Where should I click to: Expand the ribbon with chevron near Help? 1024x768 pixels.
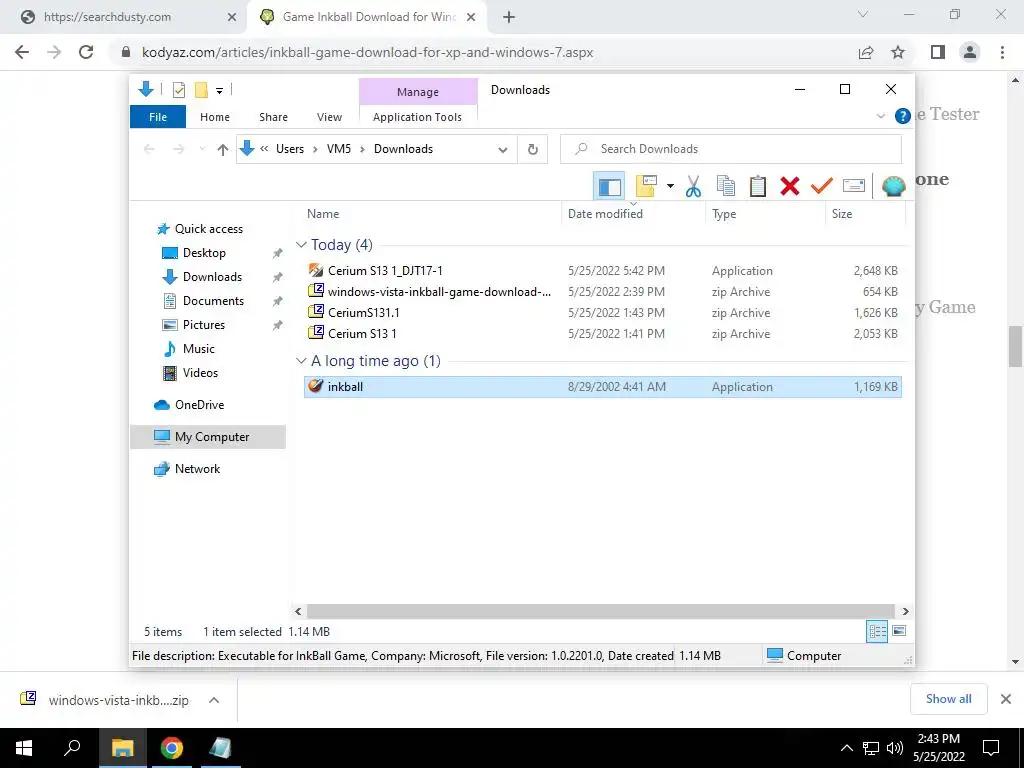(x=880, y=116)
